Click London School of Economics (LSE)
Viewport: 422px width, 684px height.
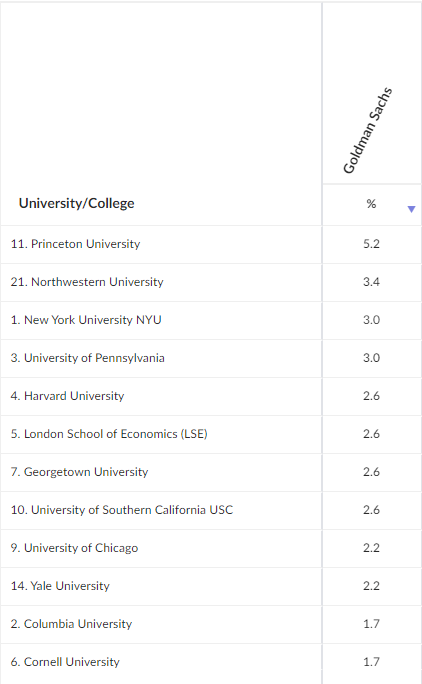[x=109, y=434]
